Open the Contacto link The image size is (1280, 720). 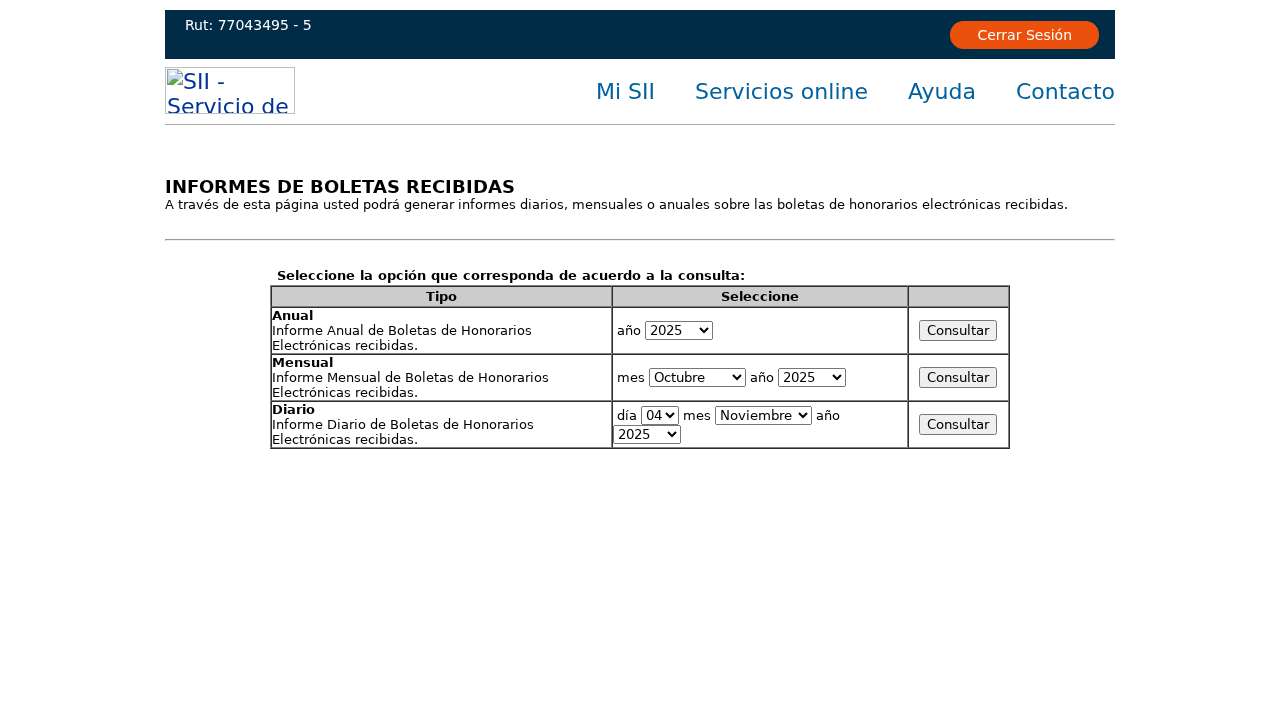click(x=1065, y=92)
